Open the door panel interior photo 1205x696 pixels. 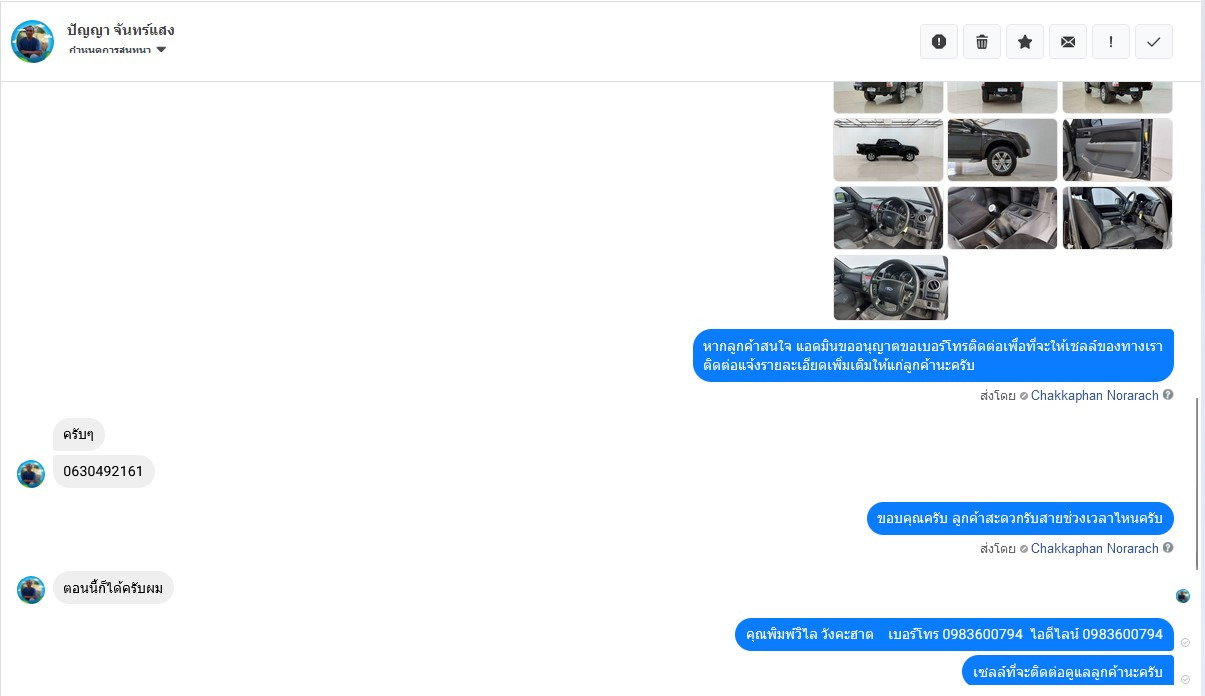tap(1117, 150)
